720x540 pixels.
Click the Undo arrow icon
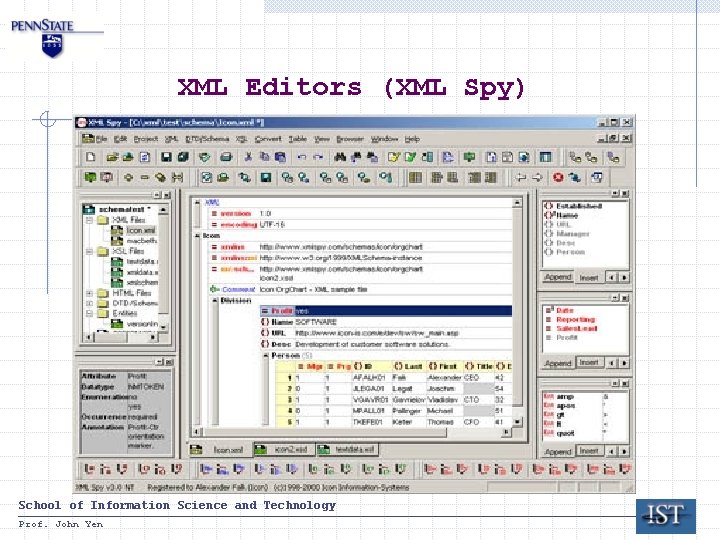coord(302,157)
